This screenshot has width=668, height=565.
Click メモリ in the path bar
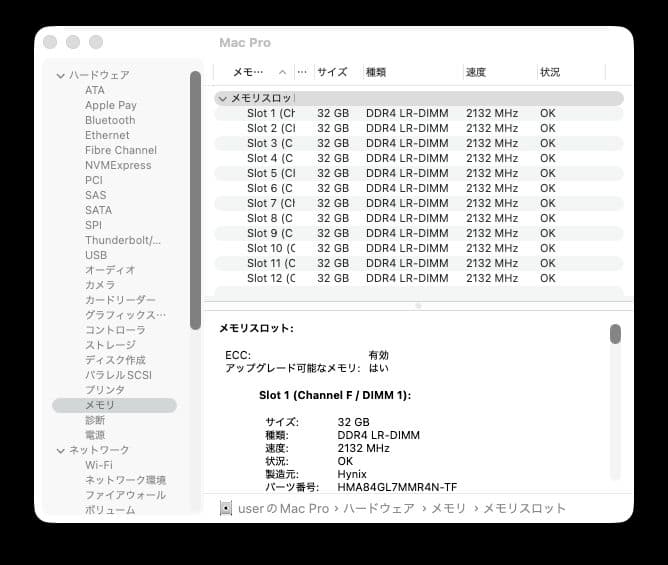point(449,509)
